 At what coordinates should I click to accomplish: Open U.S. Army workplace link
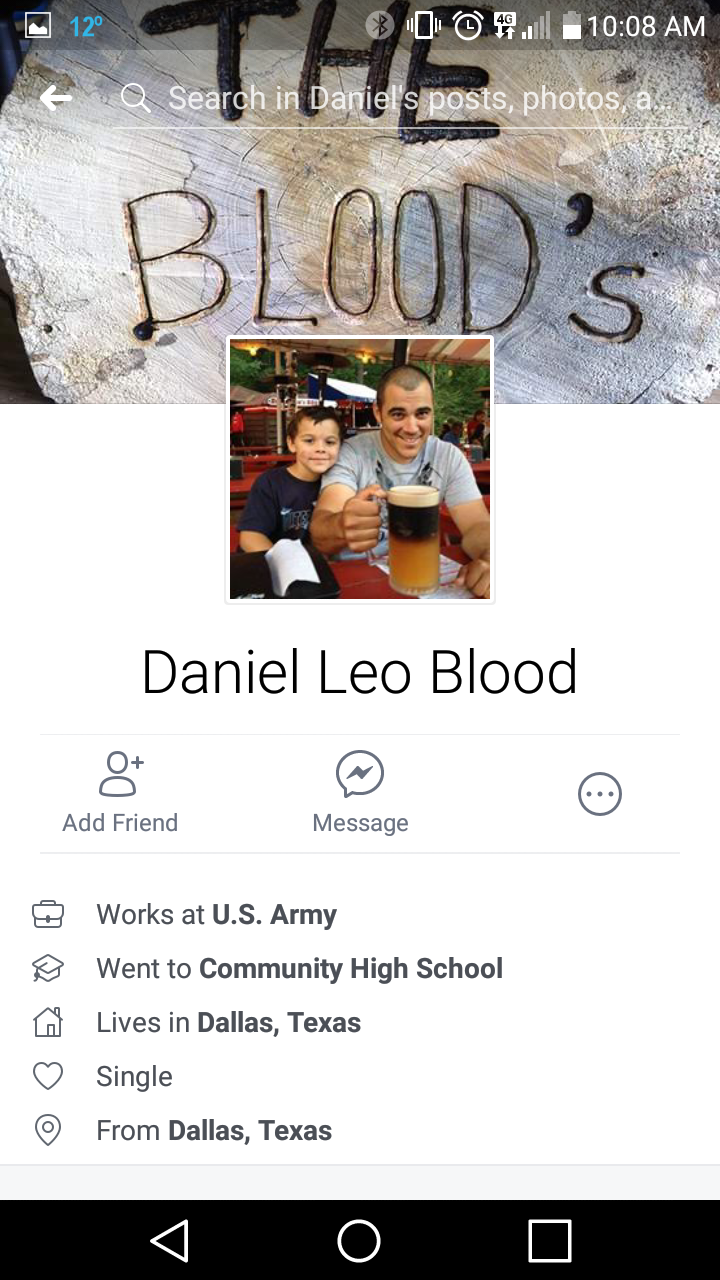click(x=274, y=914)
